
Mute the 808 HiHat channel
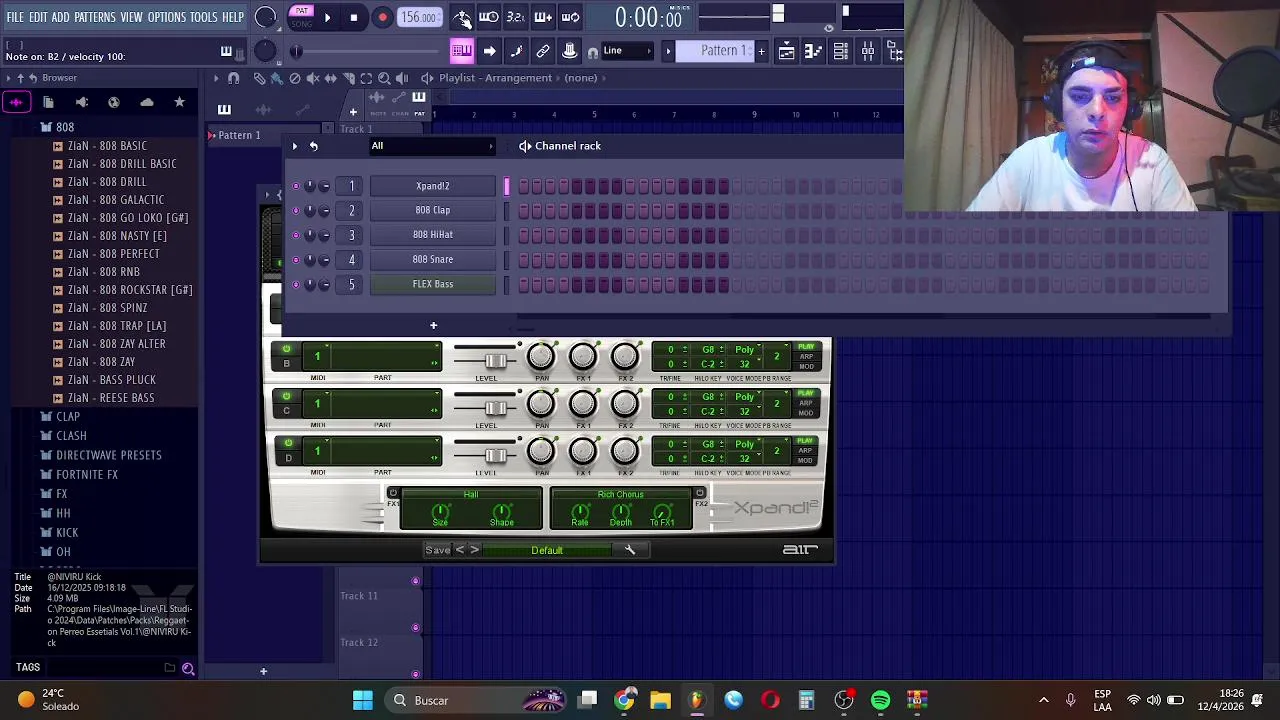pyautogui.click(x=295, y=235)
